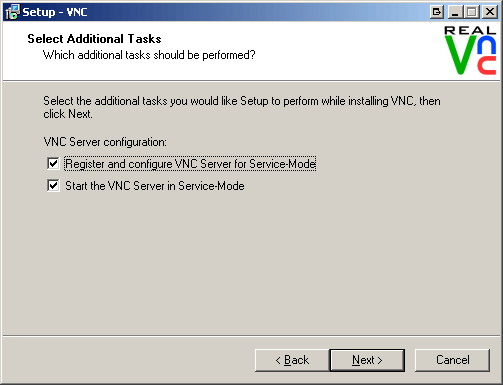
Task: Click the 'Register and configure VNC Server for Service-Mode' label
Action: click(190, 164)
